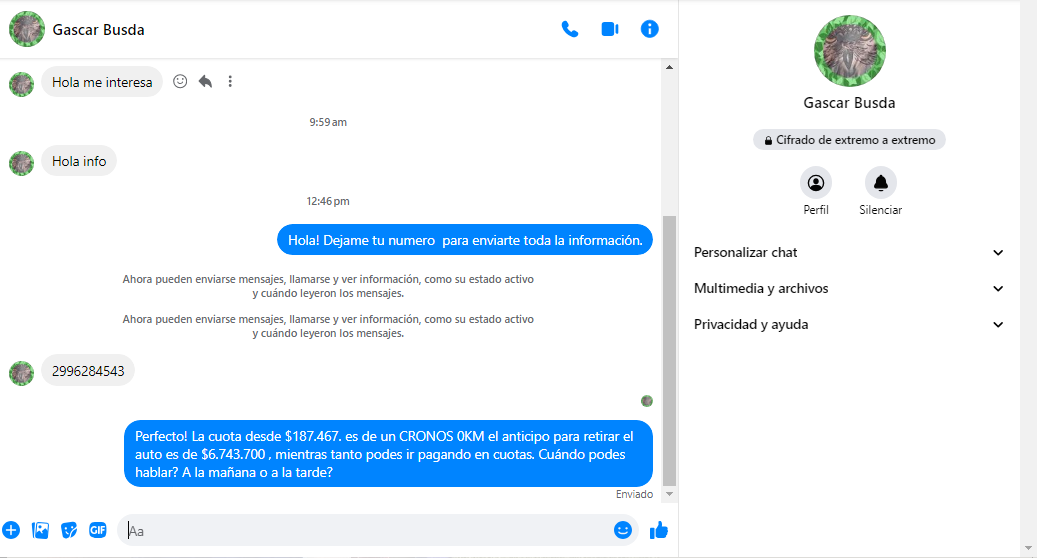Open more options for 'Hola me interesa'
Image resolution: width=1037 pixels, height=558 pixels.
coord(230,81)
